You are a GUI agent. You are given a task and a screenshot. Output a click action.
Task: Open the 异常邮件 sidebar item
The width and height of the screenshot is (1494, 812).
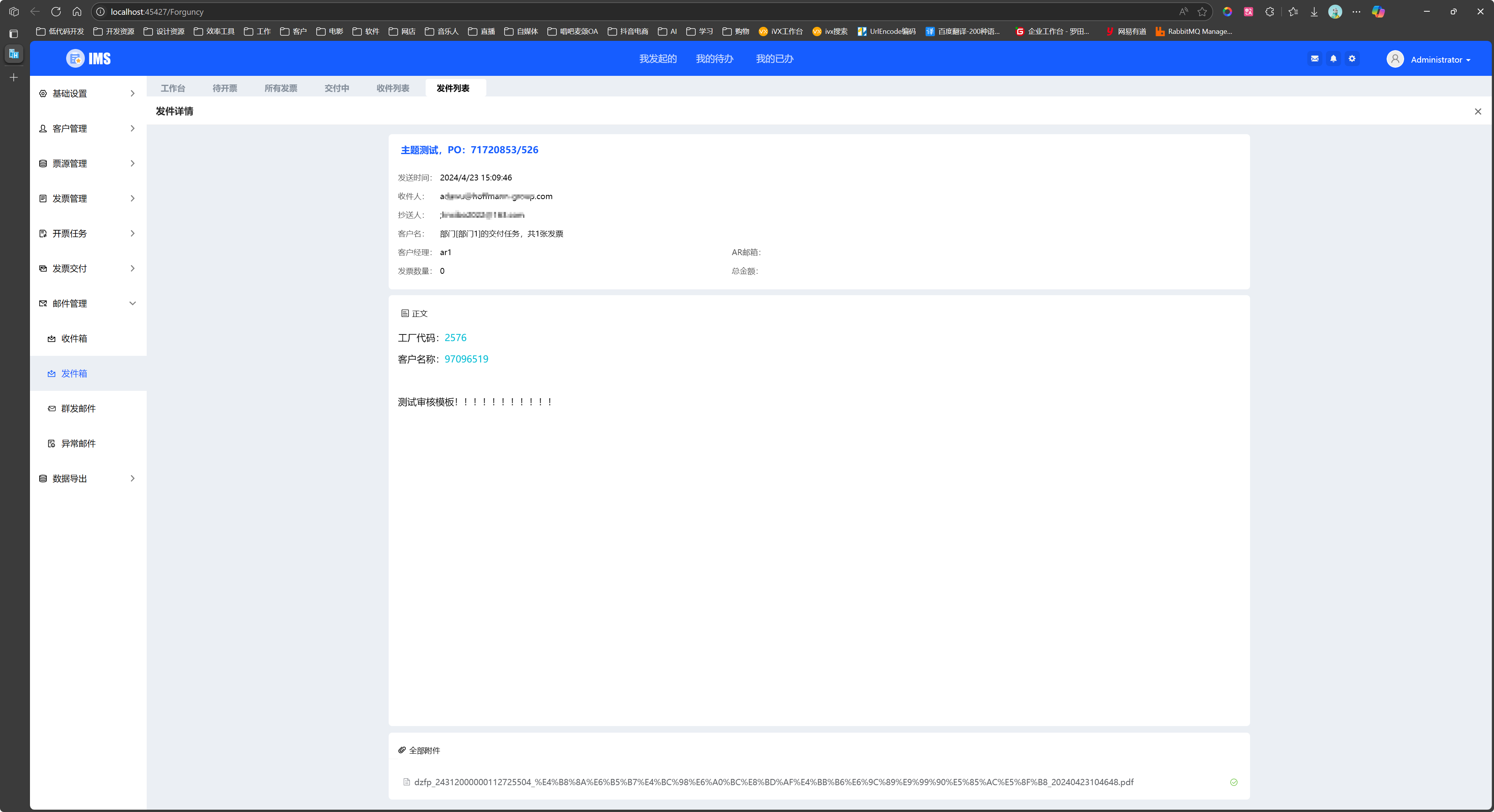[x=78, y=443]
